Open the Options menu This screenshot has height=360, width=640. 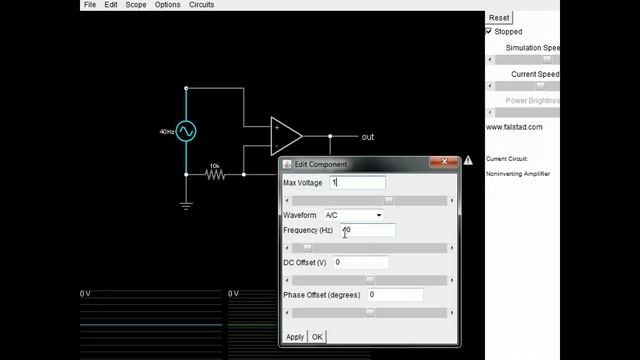[x=167, y=5]
